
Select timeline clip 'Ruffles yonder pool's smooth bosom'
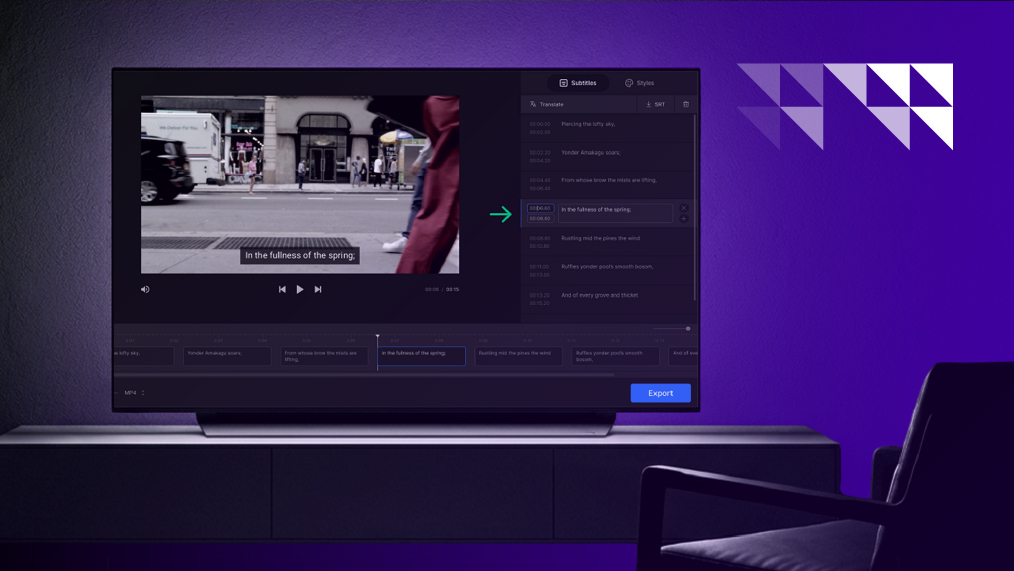coord(615,356)
